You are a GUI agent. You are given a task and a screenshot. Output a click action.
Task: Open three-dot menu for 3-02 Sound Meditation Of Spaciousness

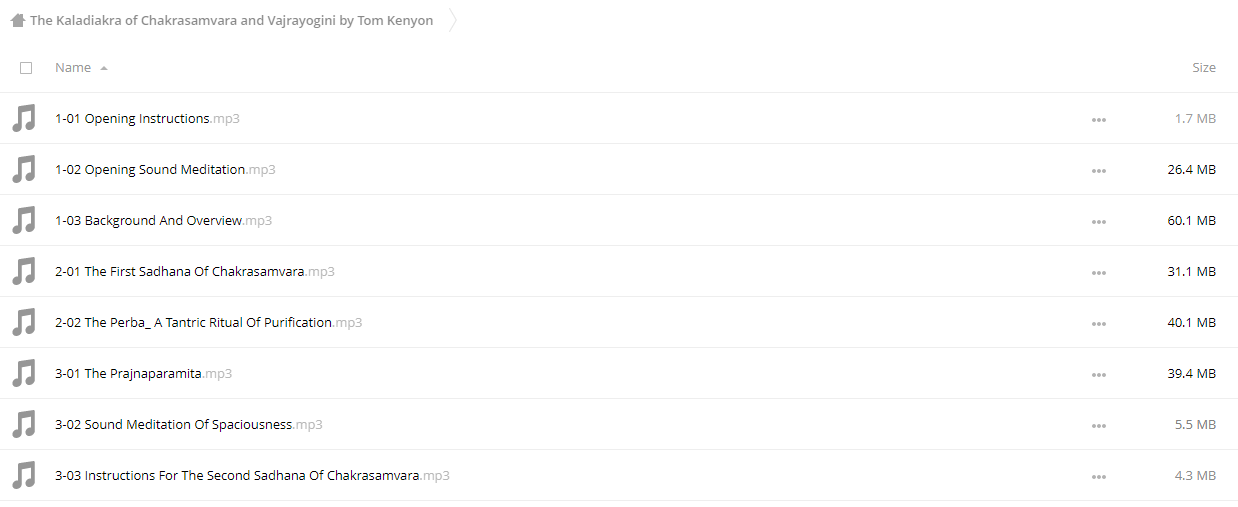point(1099,426)
